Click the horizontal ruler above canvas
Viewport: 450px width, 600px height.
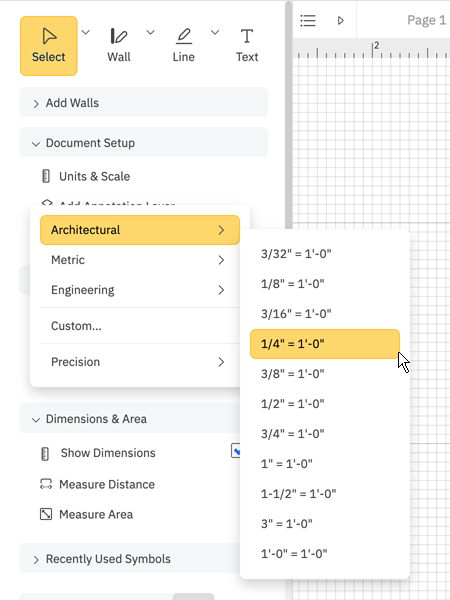371,49
